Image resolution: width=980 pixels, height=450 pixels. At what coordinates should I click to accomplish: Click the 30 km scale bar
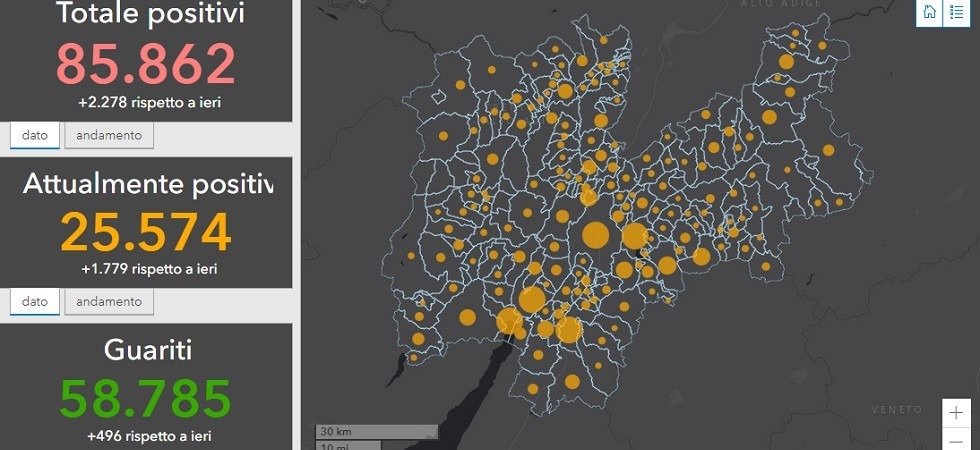(376, 431)
